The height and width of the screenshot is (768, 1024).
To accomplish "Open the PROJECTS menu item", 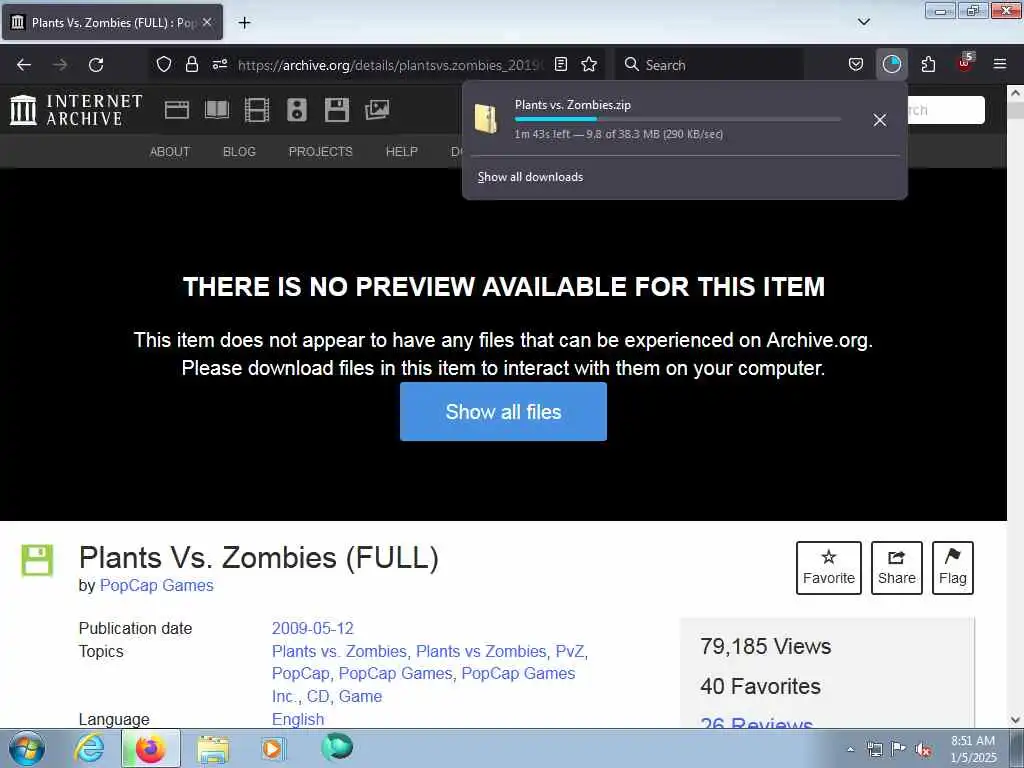I will (321, 152).
